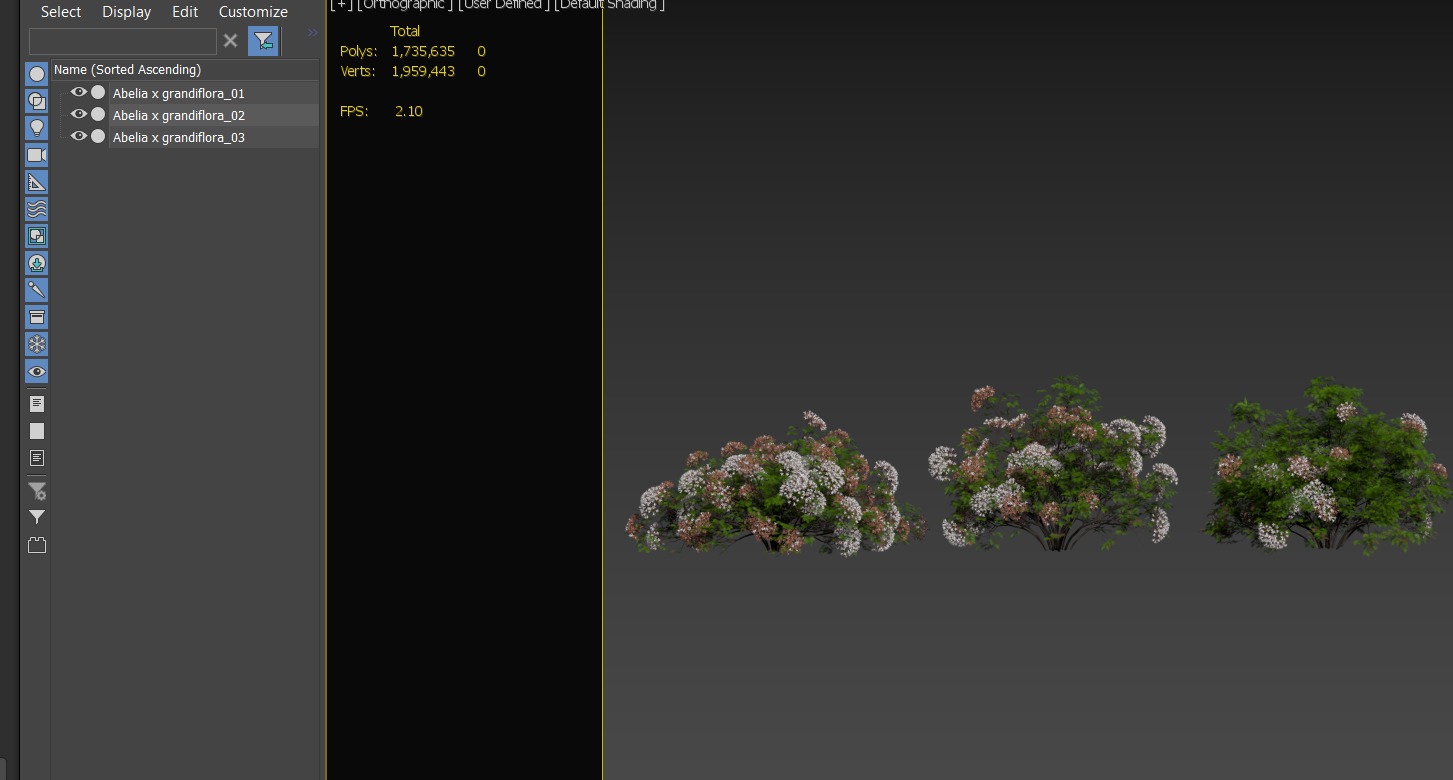The width and height of the screenshot is (1453, 780).
Task: Click the Polys count 1,735,635
Action: [423, 51]
